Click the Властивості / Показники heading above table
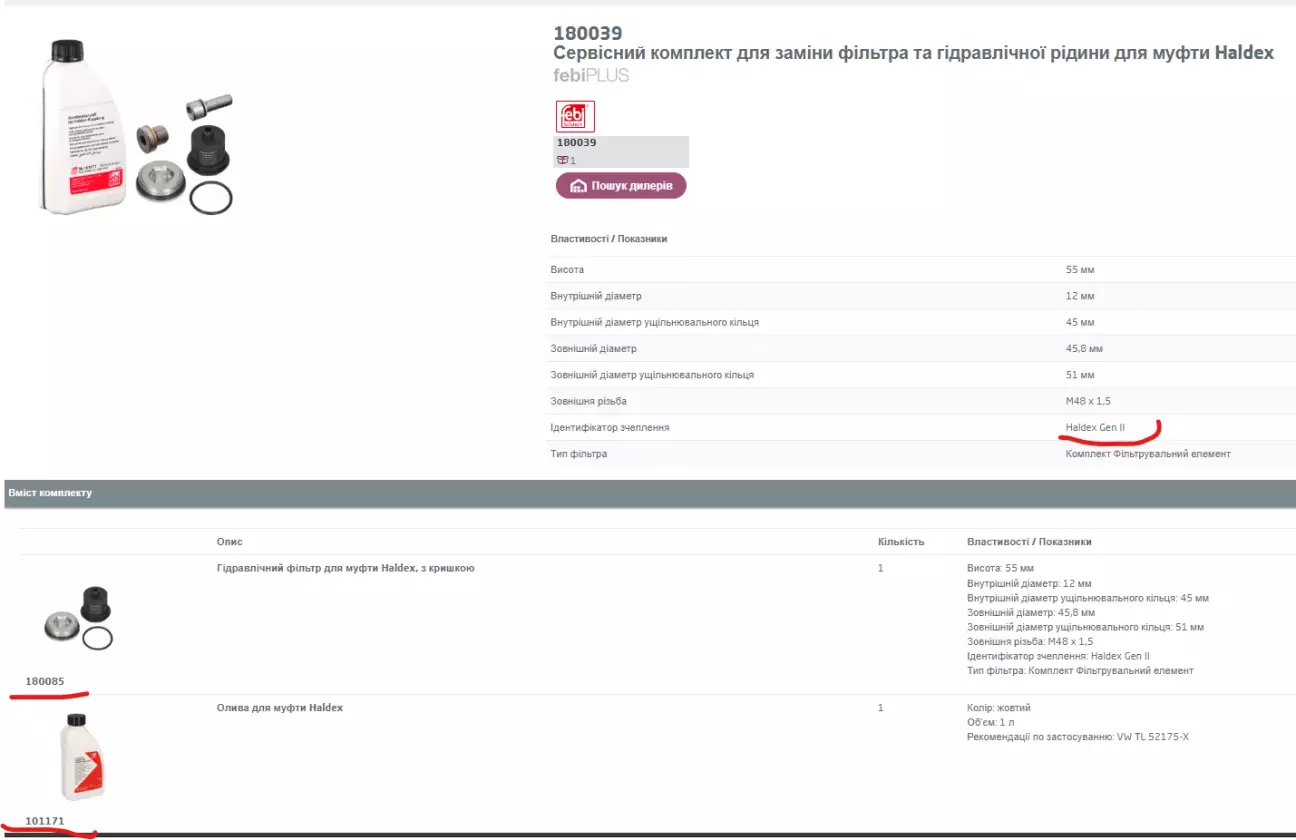Viewport: 1296px width, 840px height. (x=608, y=239)
